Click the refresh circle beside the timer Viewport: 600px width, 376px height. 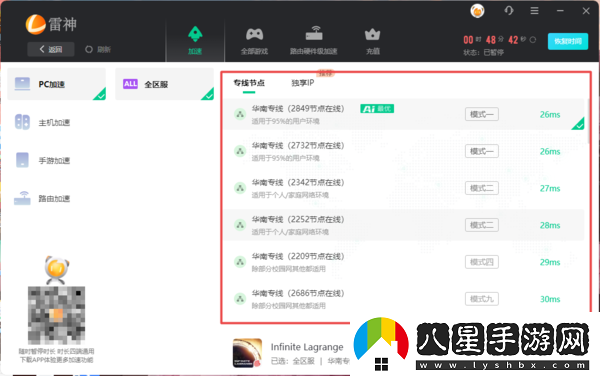(533, 39)
